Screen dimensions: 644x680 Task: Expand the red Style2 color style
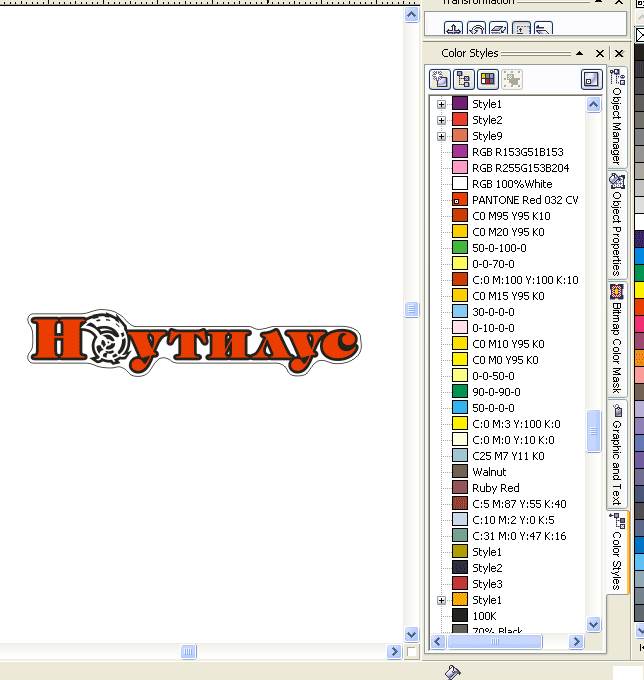point(441,120)
